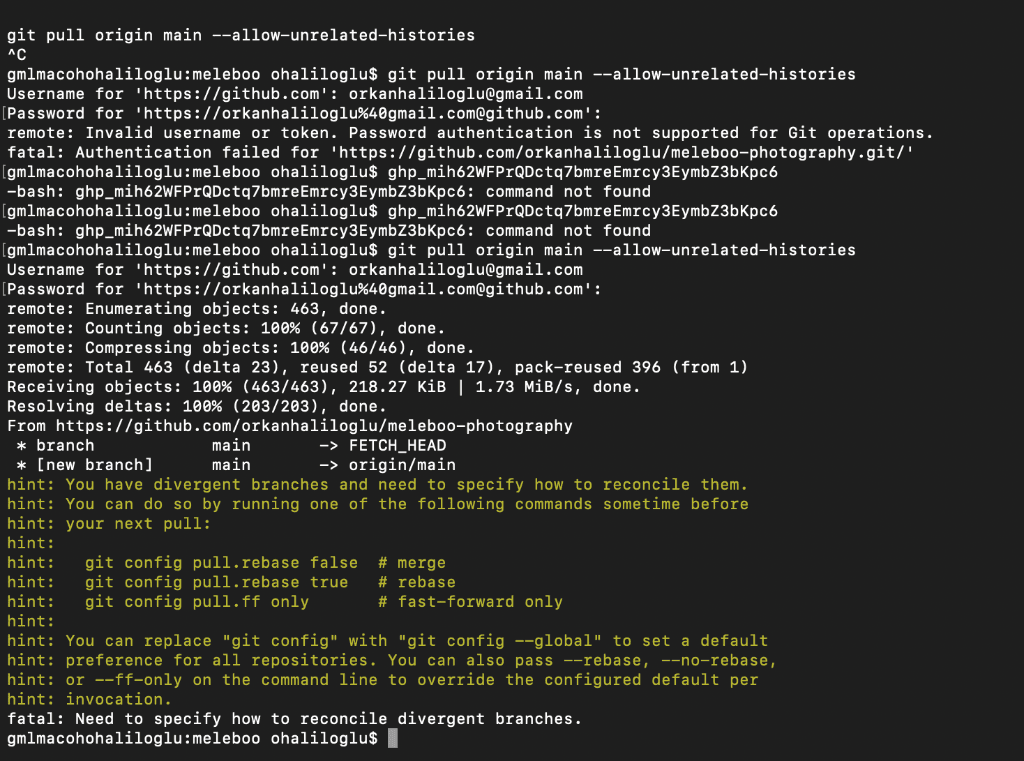The image size is (1024, 761).
Task: Click the 'Receiving objects: 100%' line
Action: point(323,387)
